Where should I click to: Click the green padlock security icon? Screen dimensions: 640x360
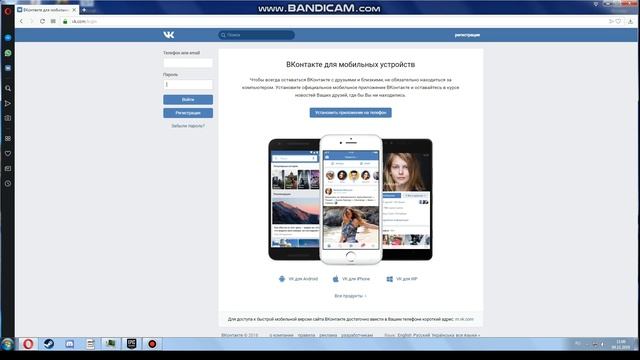(x=65, y=21)
